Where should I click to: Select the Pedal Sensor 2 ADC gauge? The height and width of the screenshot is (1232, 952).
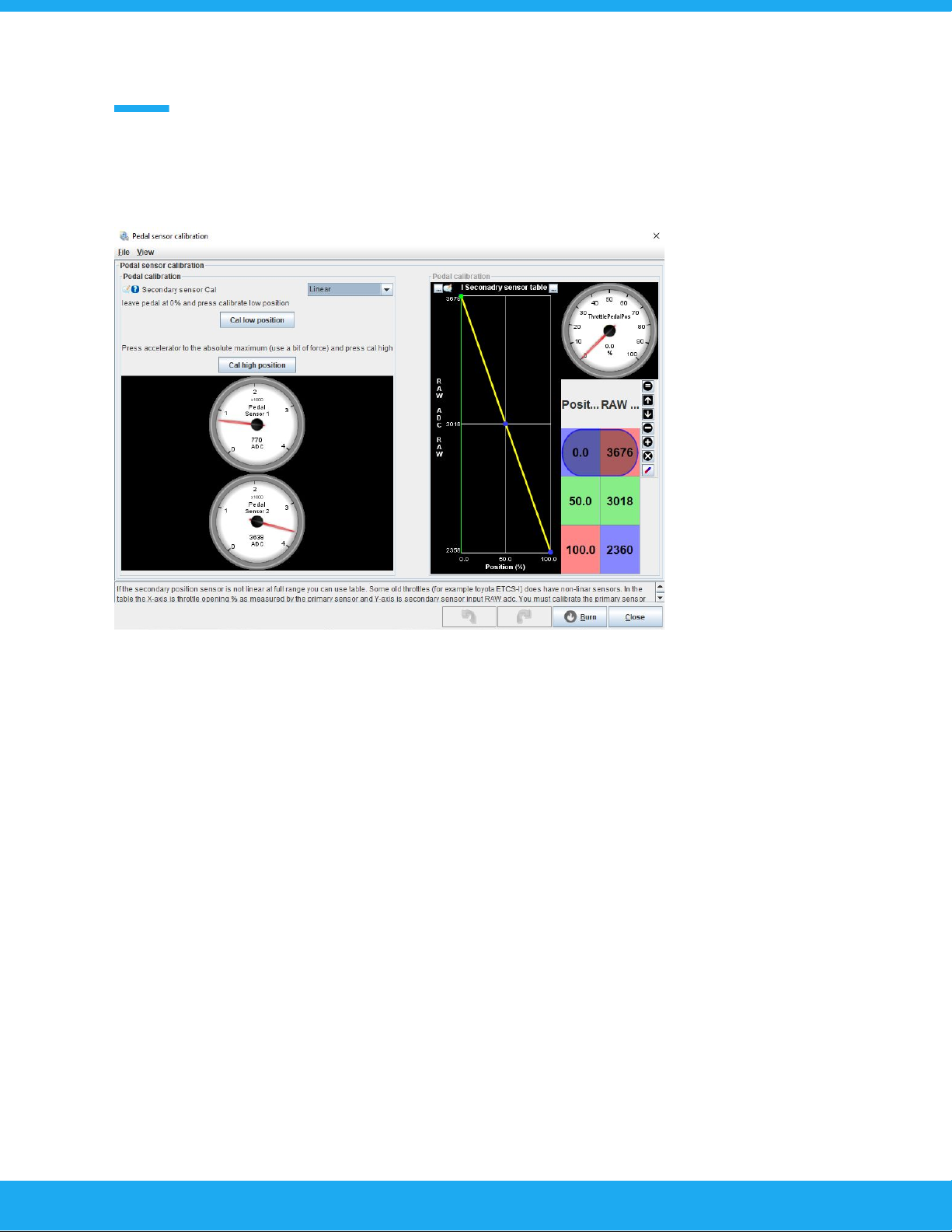[x=257, y=522]
